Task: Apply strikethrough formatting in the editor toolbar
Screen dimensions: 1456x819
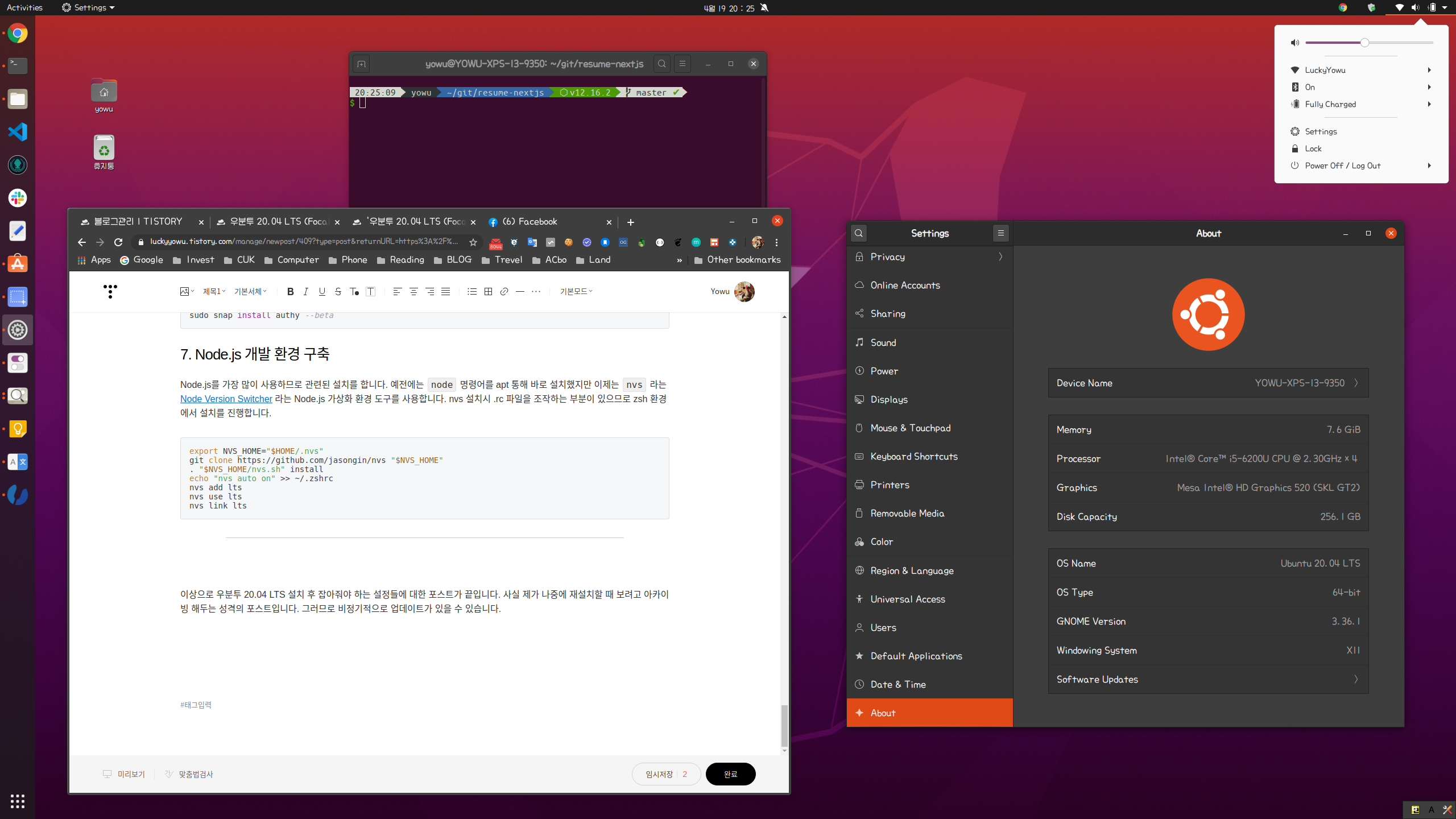Action: pos(338,292)
